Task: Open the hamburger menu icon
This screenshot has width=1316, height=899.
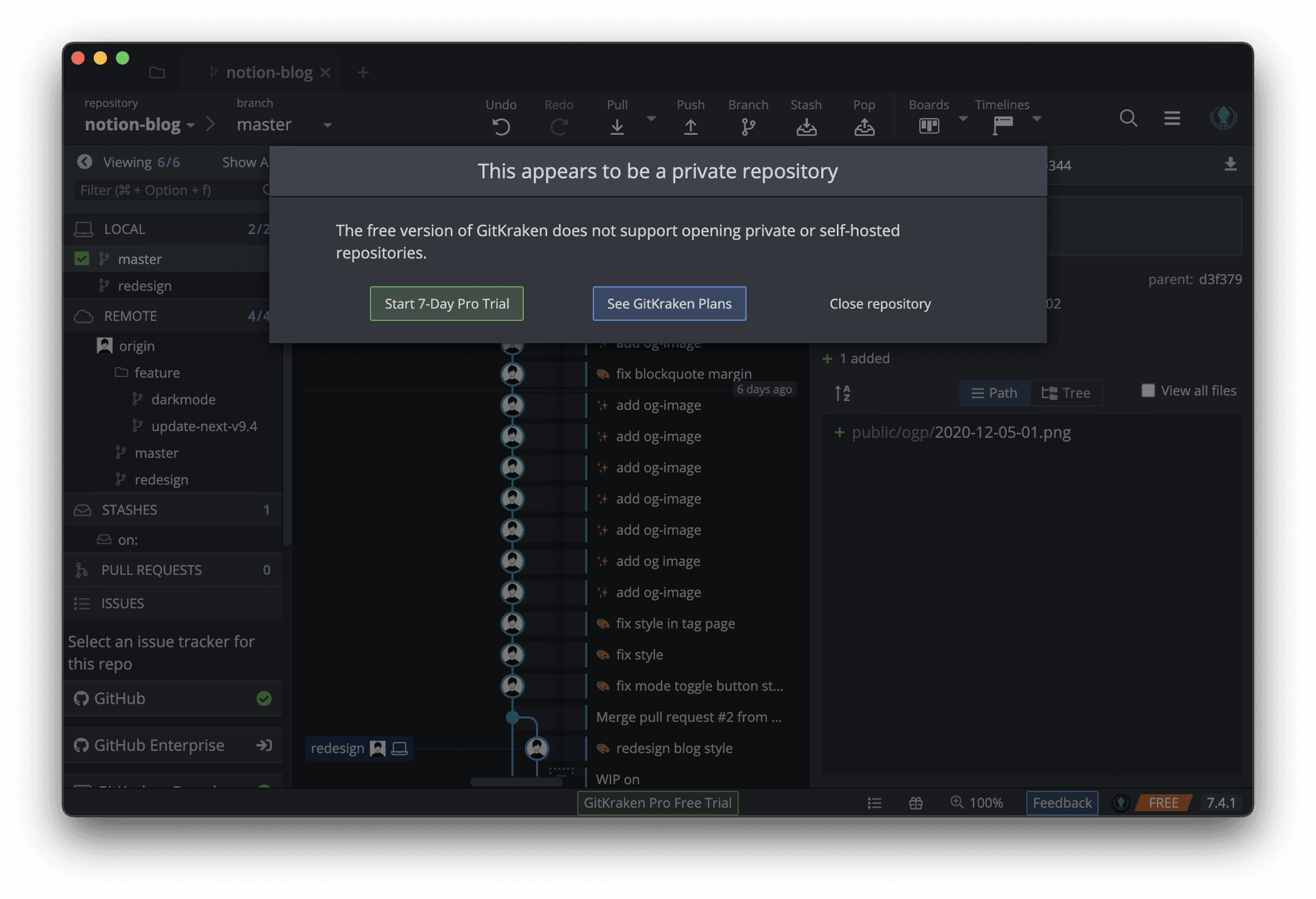Action: click(1172, 118)
